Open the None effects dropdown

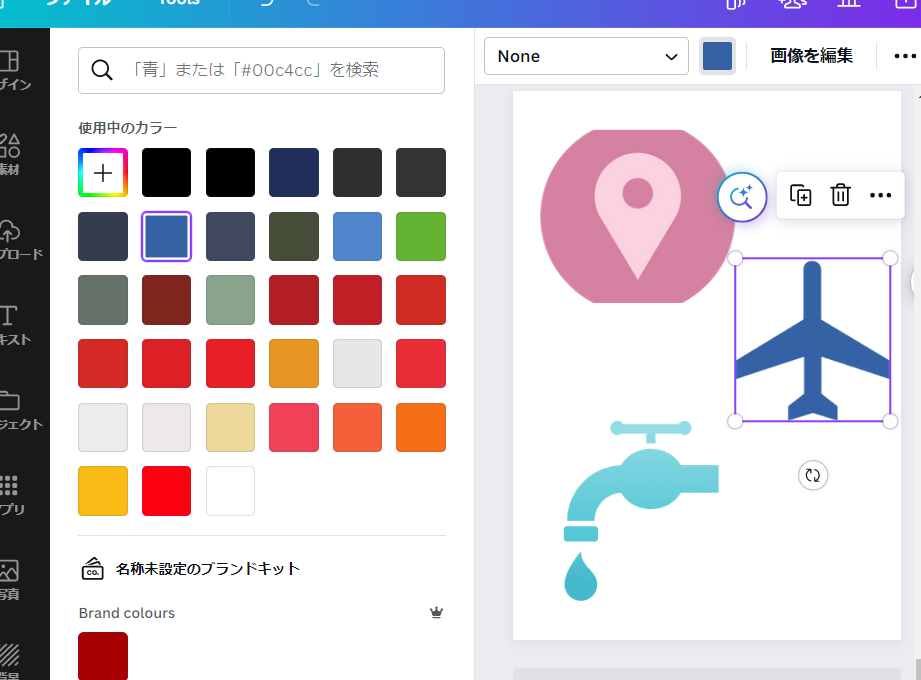click(x=586, y=56)
